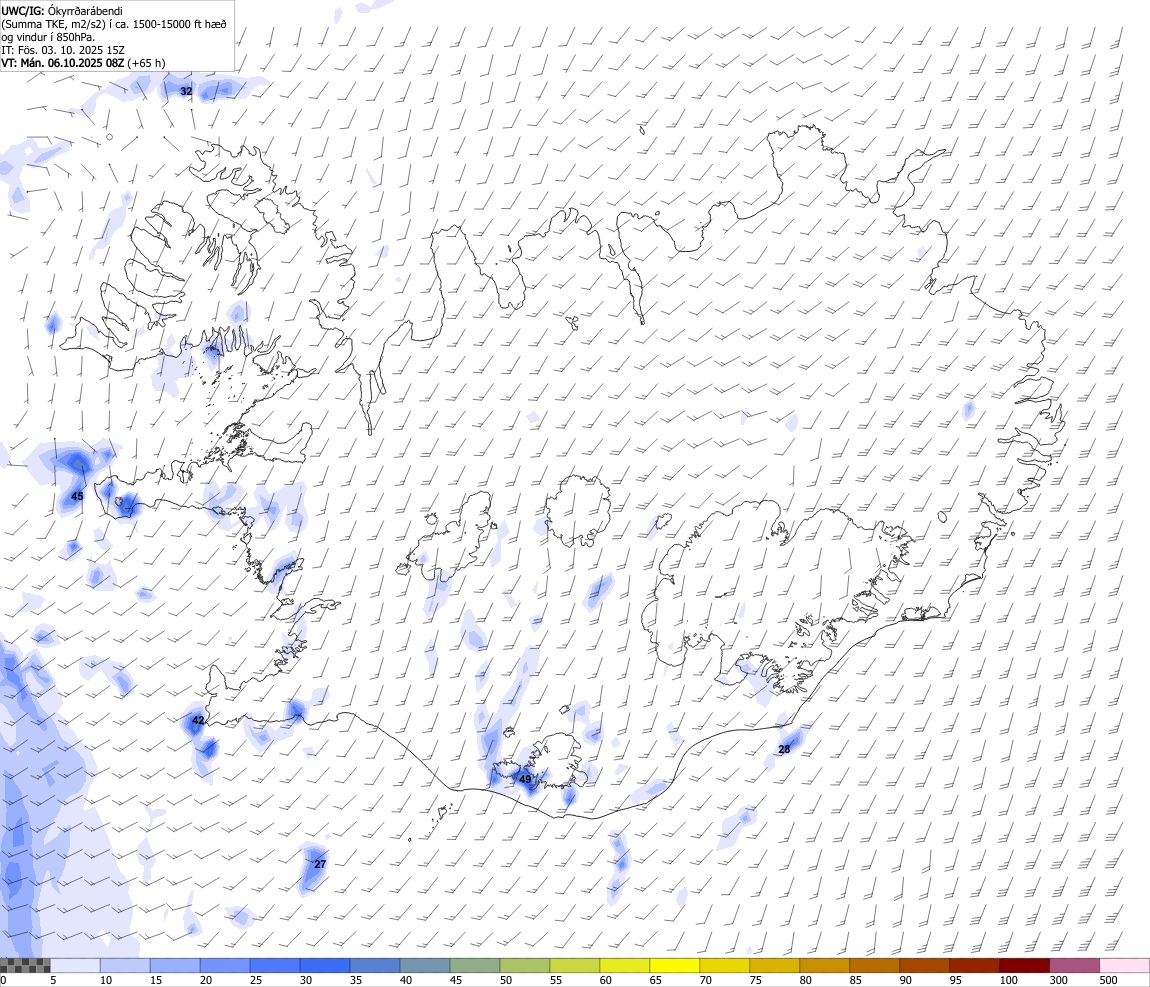The height and width of the screenshot is (987, 1150).
Task: Click the legend tick label 500
Action: coord(1109,980)
